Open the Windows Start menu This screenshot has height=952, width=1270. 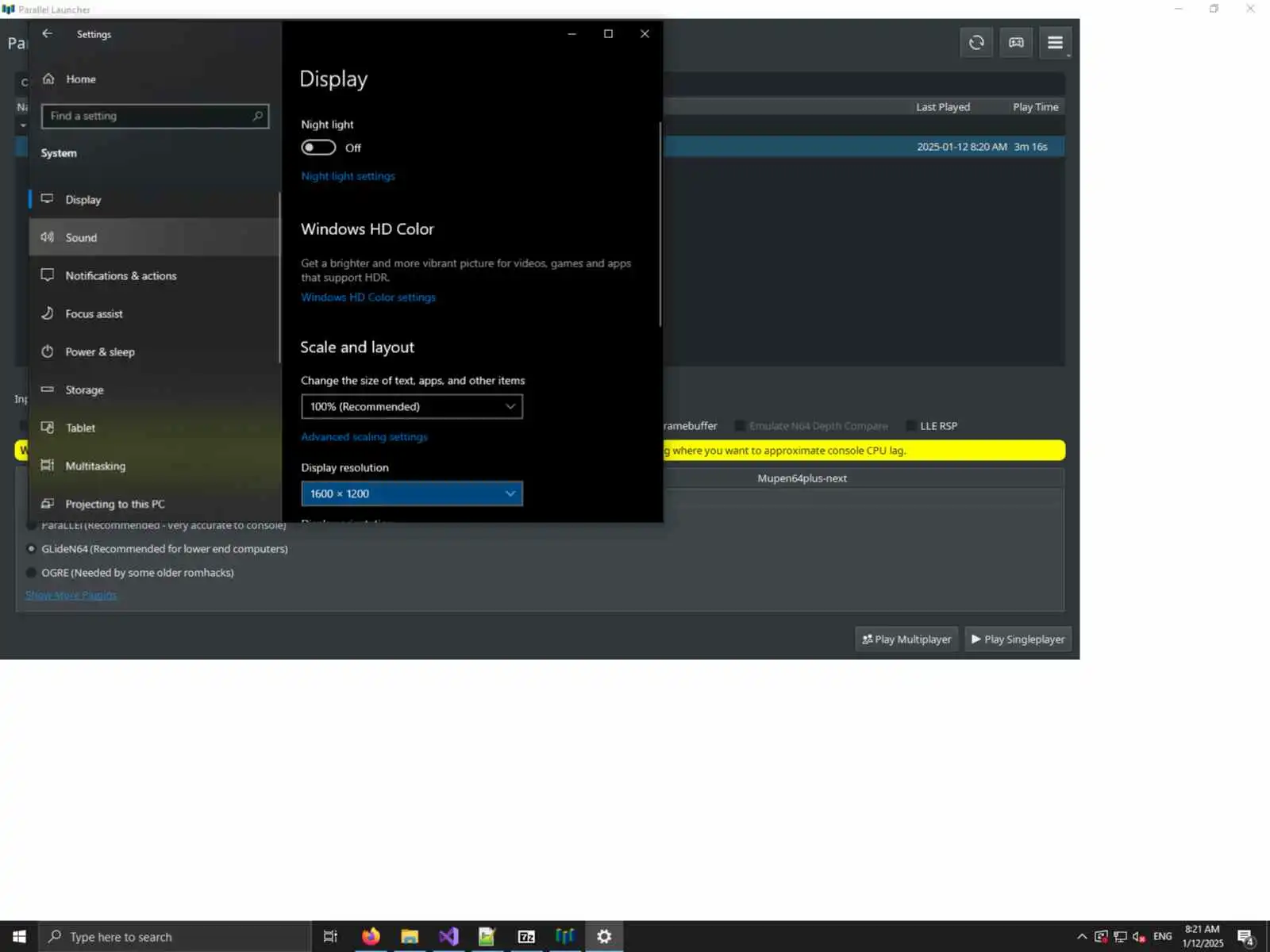(19, 937)
